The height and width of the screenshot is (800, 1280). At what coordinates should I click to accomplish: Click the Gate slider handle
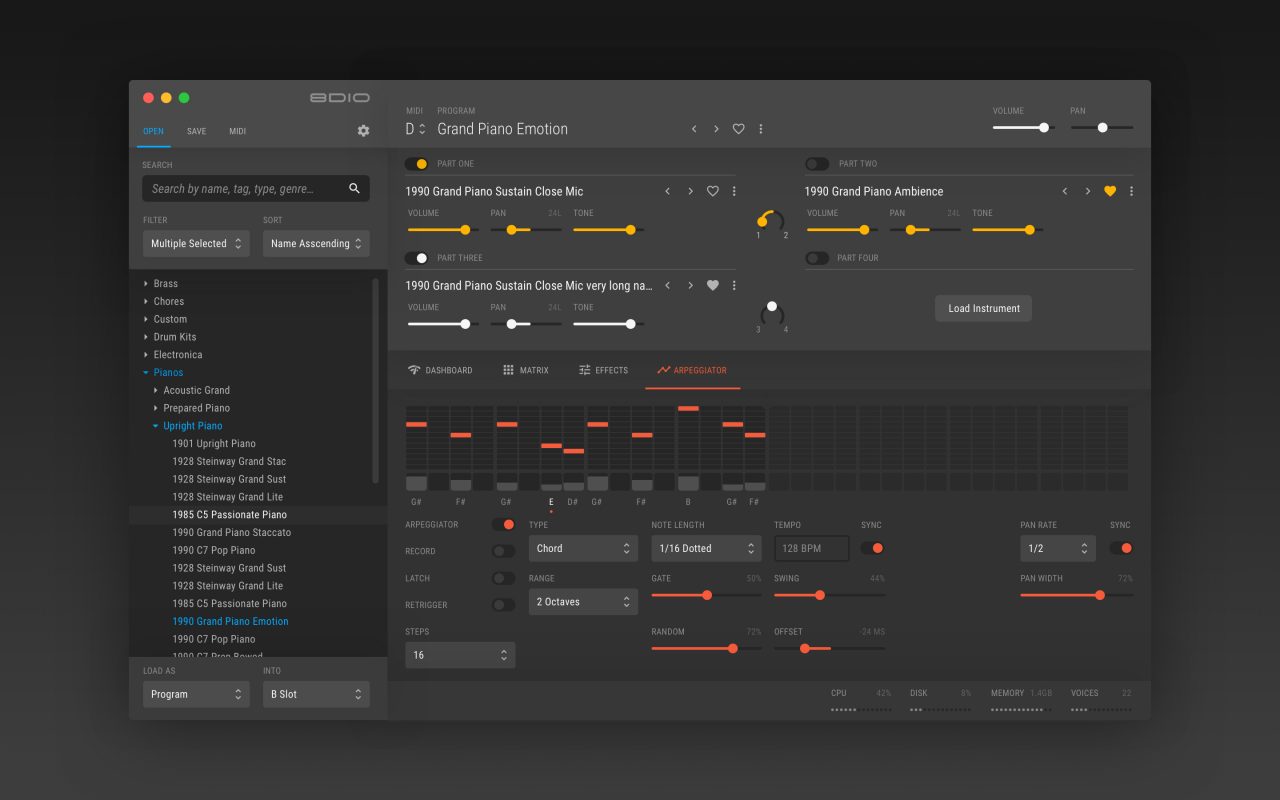[x=707, y=595]
